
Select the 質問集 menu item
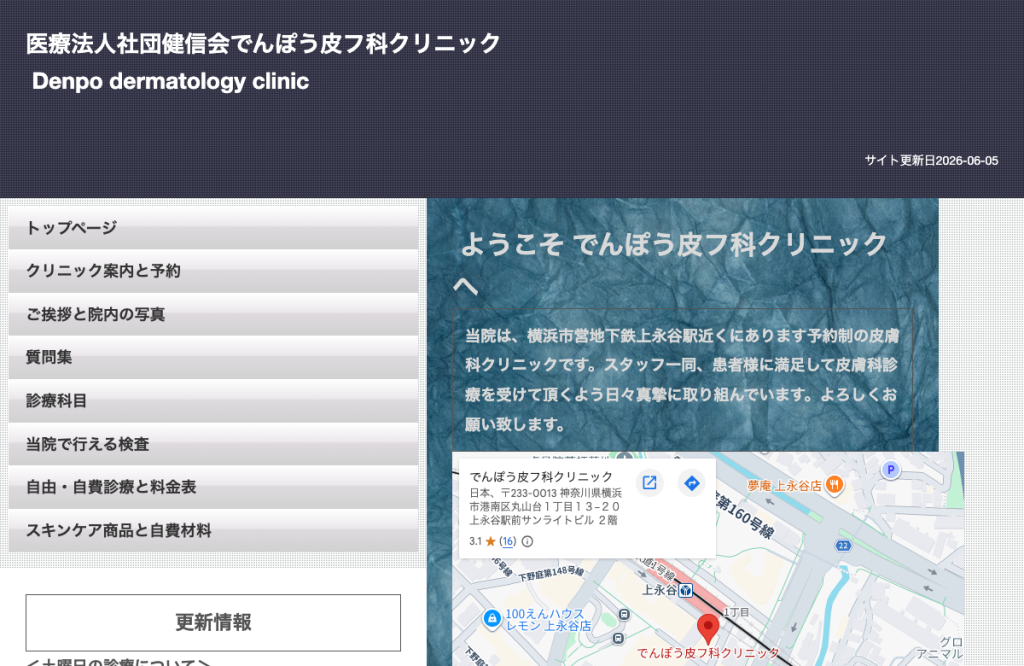coord(213,357)
